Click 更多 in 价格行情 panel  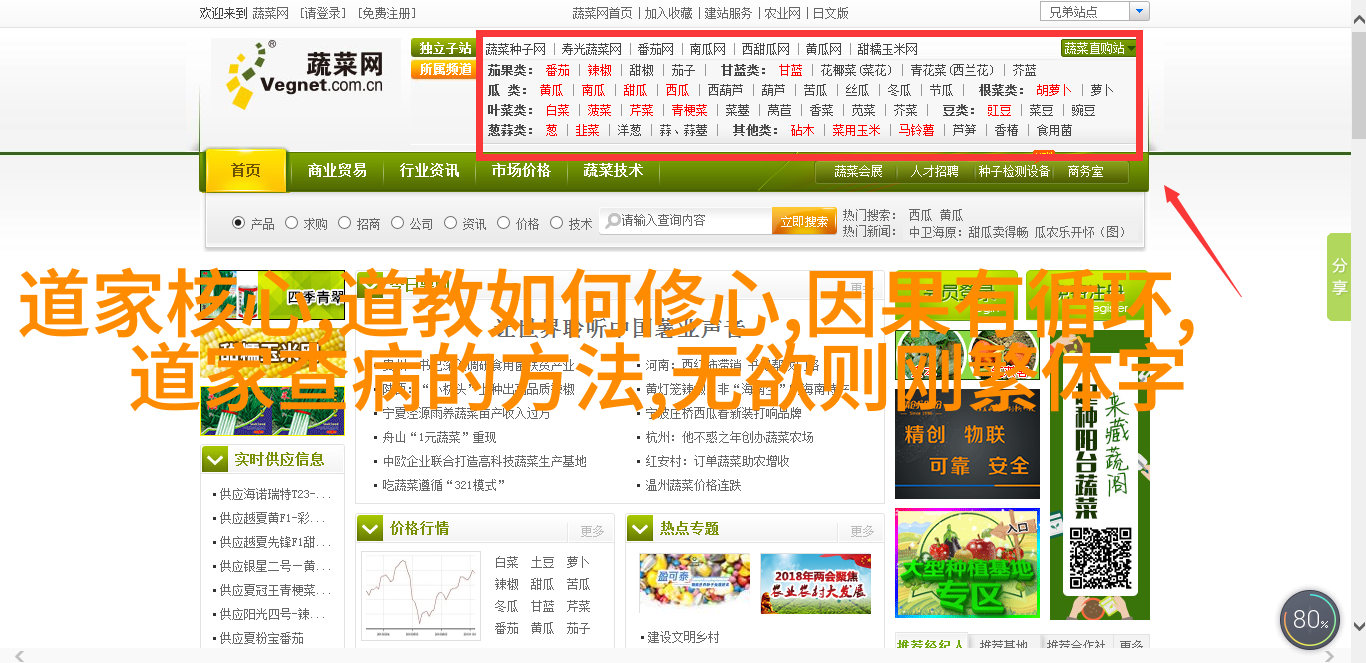pos(592,531)
